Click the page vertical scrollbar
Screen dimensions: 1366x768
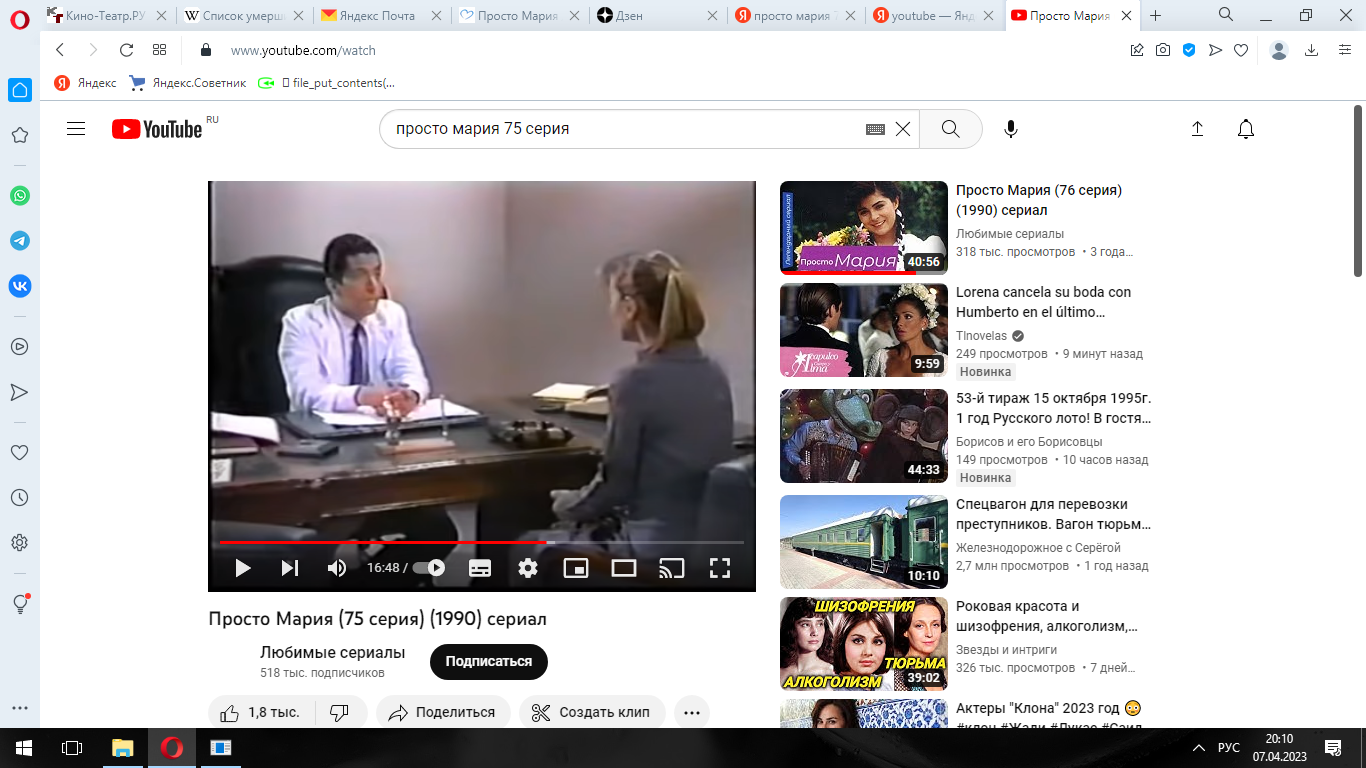tap(1358, 190)
